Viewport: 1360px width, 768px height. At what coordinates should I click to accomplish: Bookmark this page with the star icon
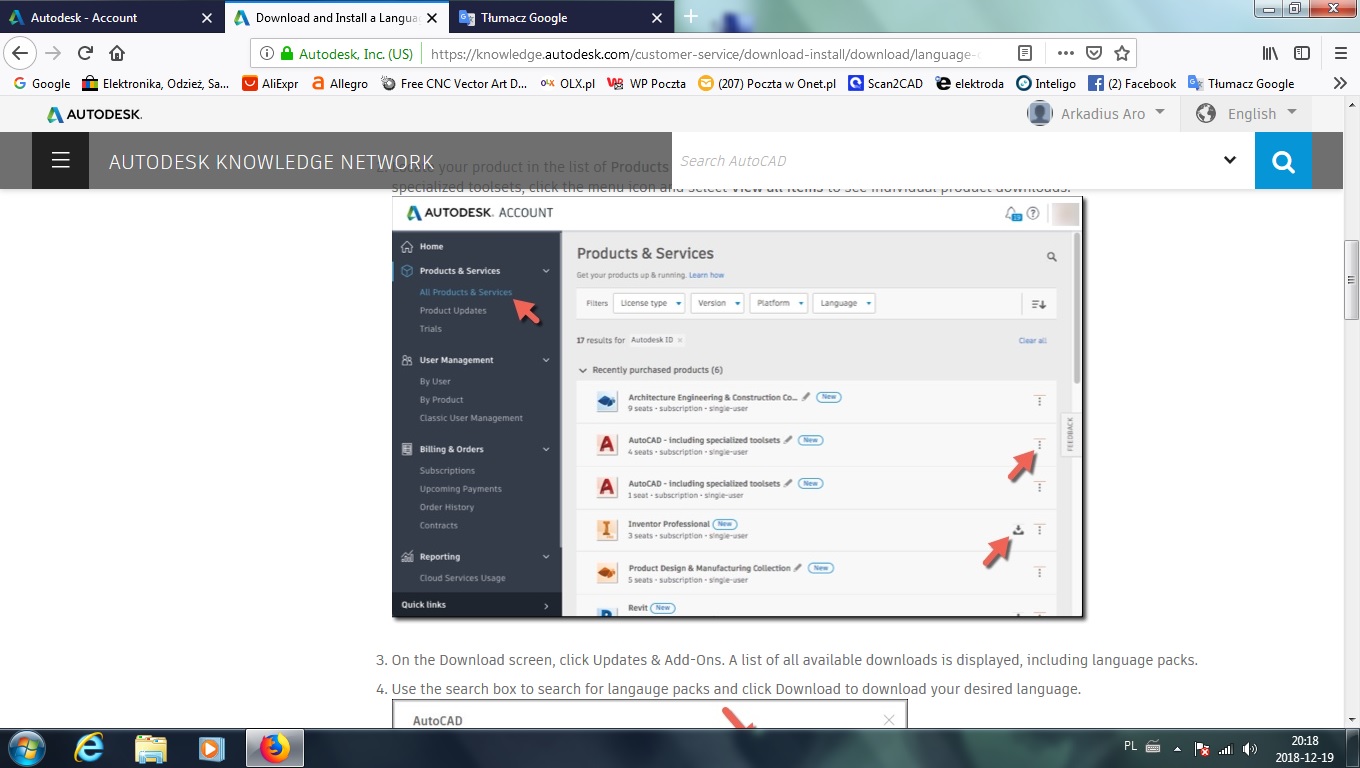[x=1122, y=53]
